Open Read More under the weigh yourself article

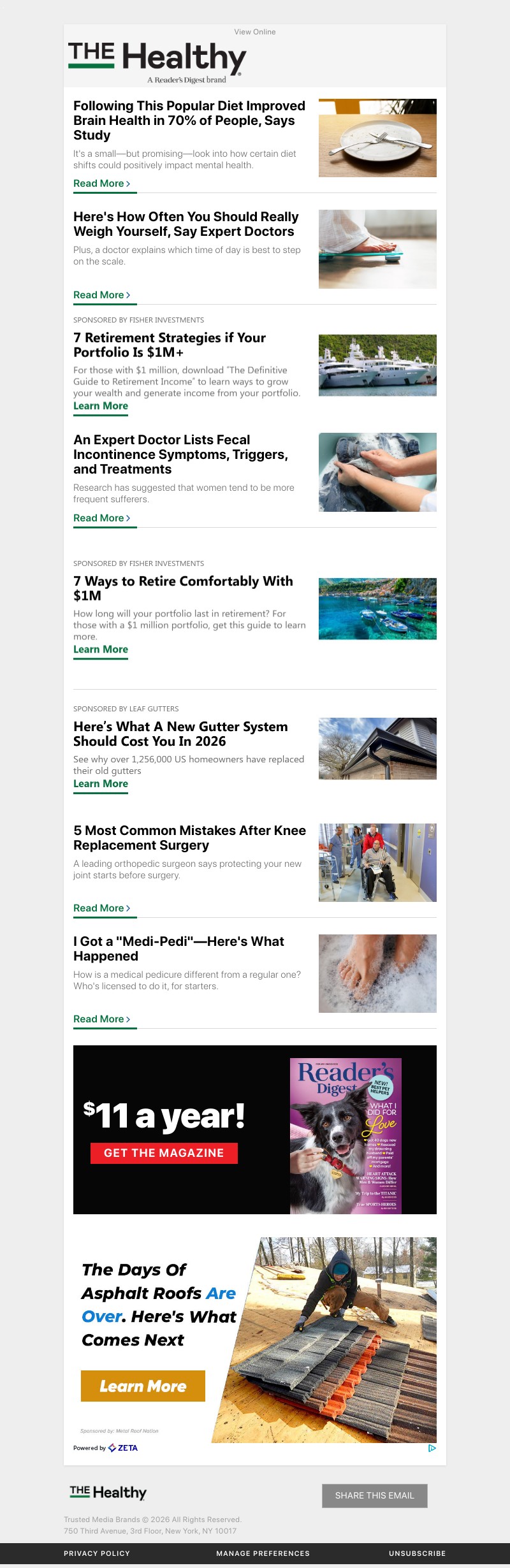[x=102, y=295]
